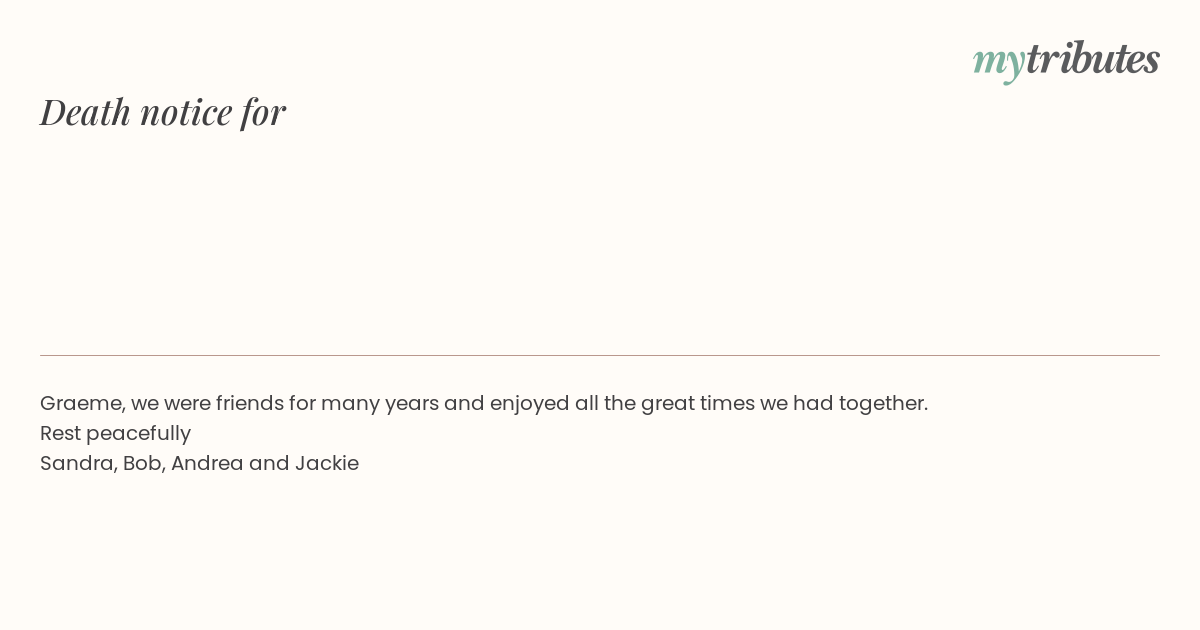
Task: Click the gray "tributes" part of logo
Action: 1093,58
